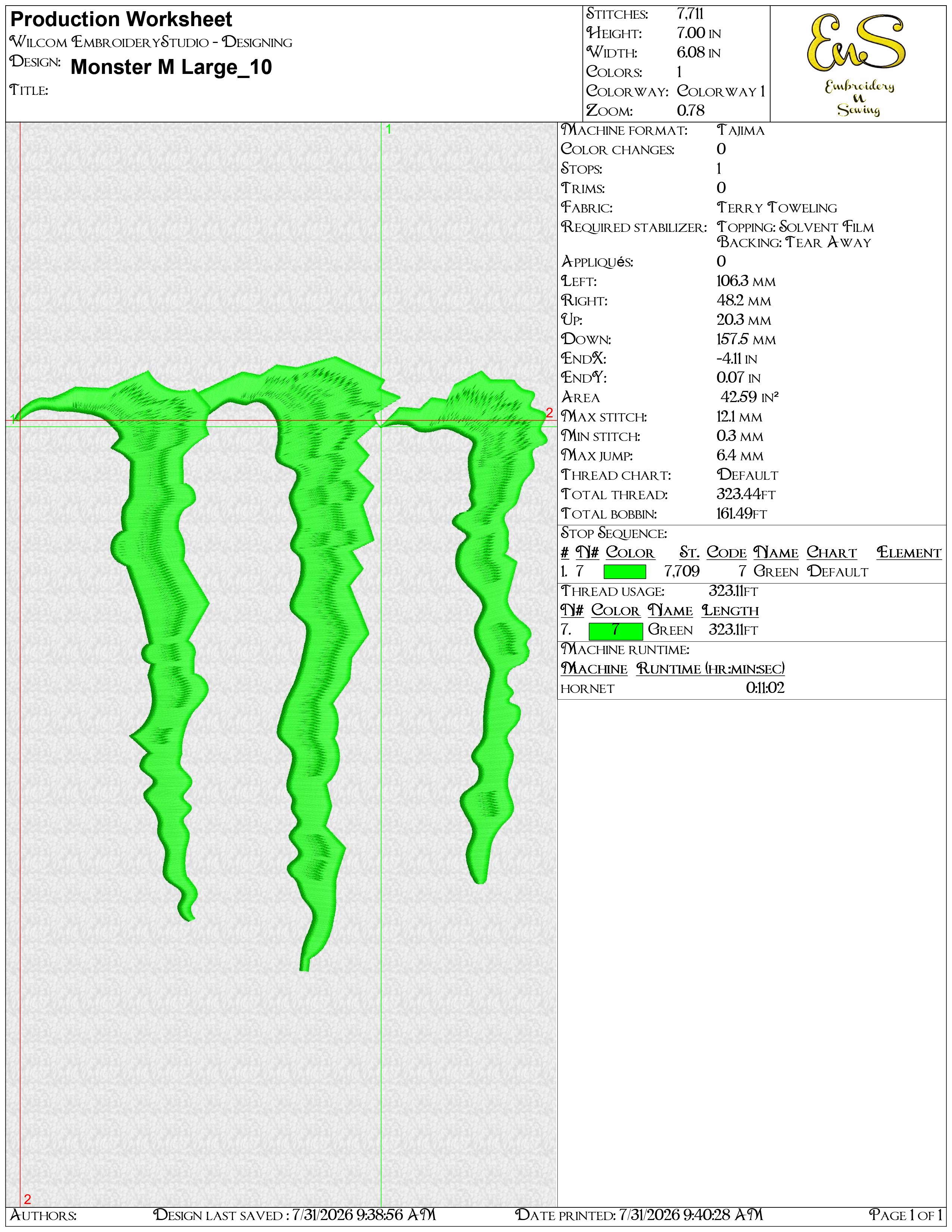This screenshot has height=1232, width=952.
Task: Select the height value "7.00 in"
Action: coord(699,33)
